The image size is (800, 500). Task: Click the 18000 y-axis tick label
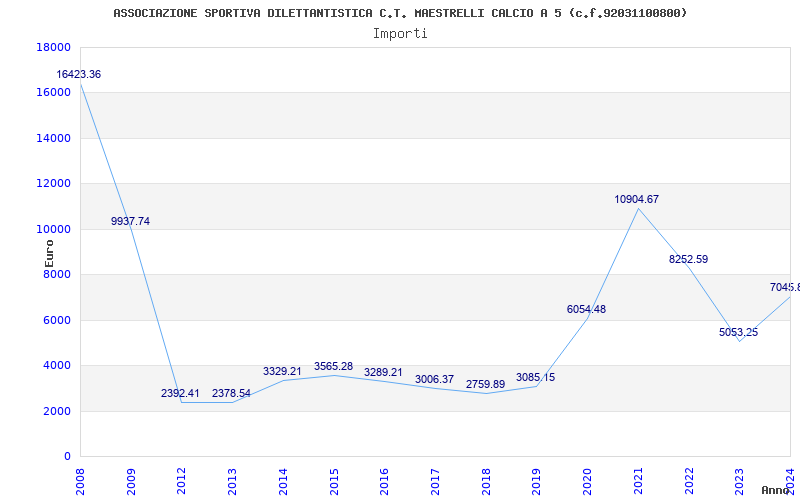click(54, 47)
